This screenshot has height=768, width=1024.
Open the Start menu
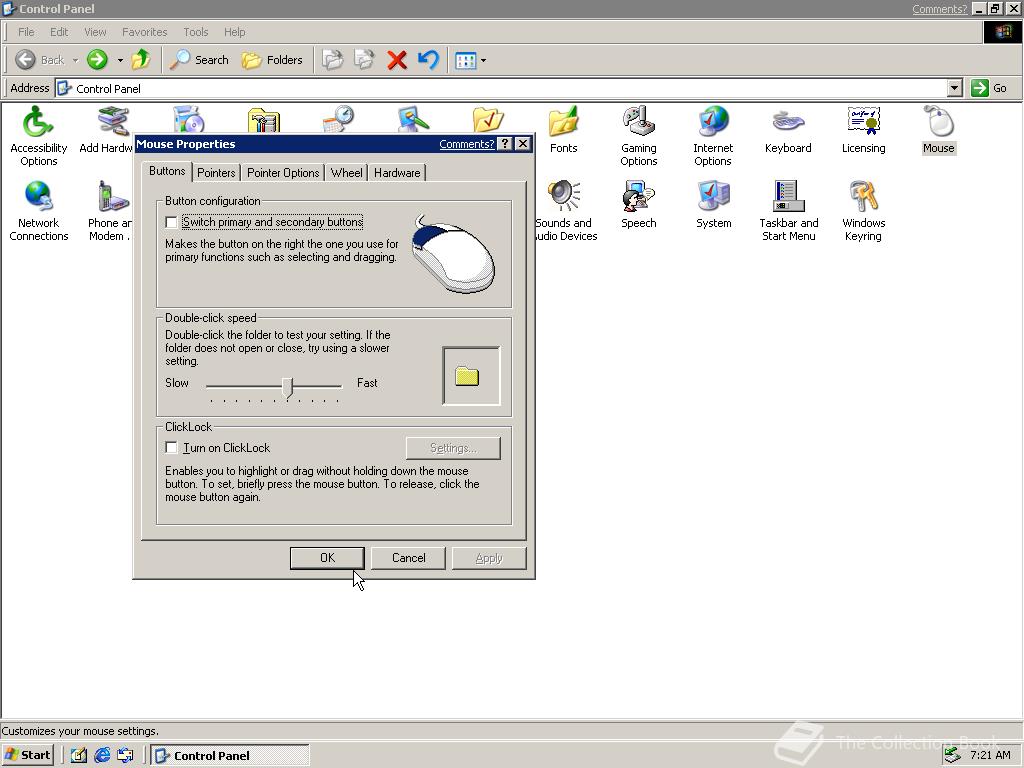[27, 755]
